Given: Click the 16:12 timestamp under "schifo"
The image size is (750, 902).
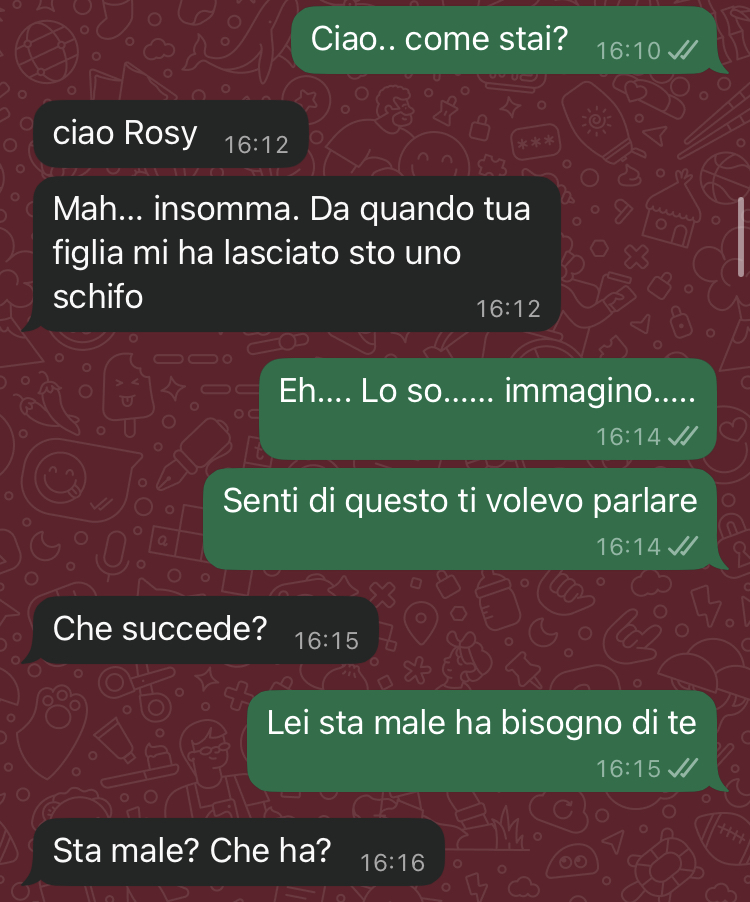Looking at the screenshot, I should 508,309.
